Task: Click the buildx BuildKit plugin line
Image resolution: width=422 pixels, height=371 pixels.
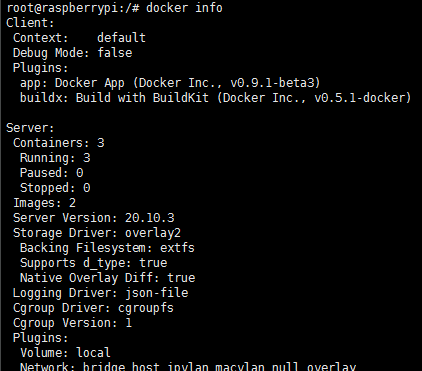Action: [215, 98]
